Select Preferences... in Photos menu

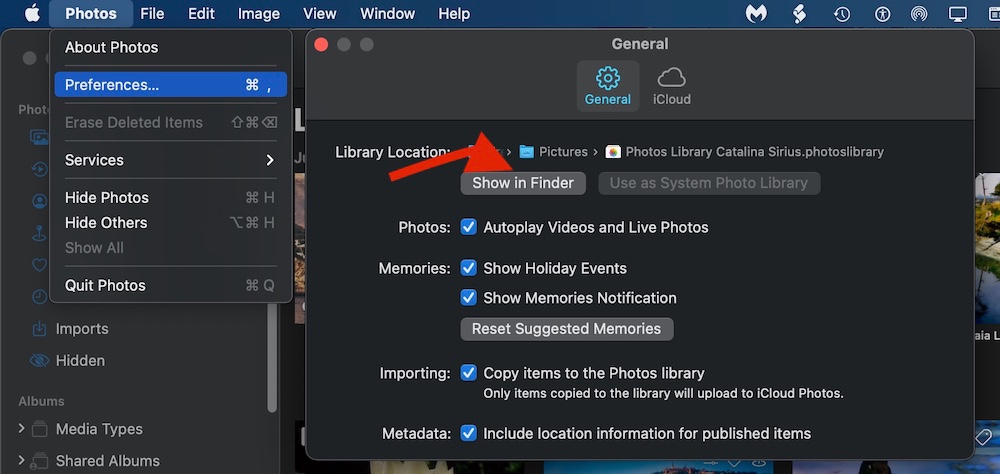pyautogui.click(x=170, y=85)
